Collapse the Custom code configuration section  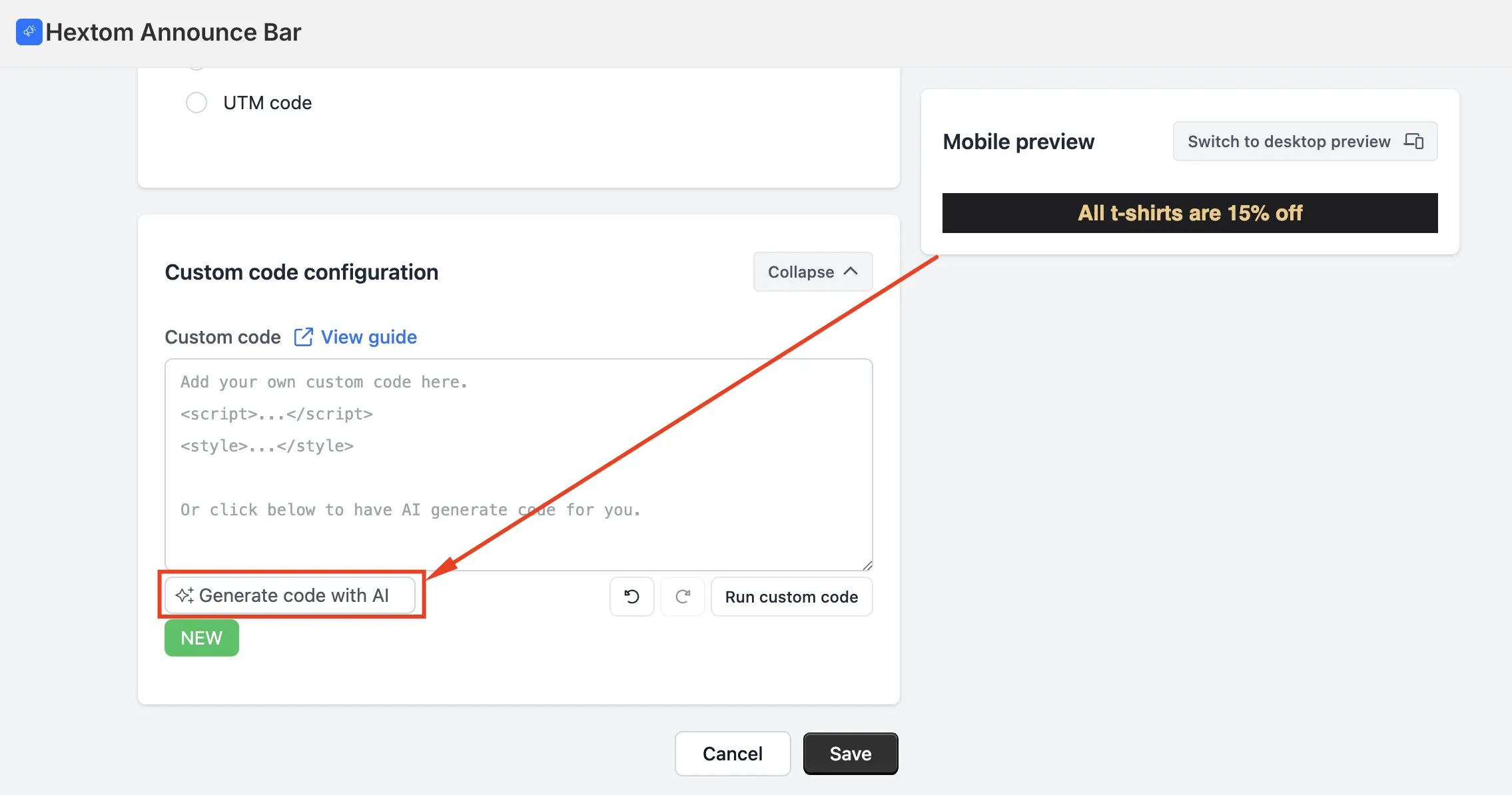(813, 272)
